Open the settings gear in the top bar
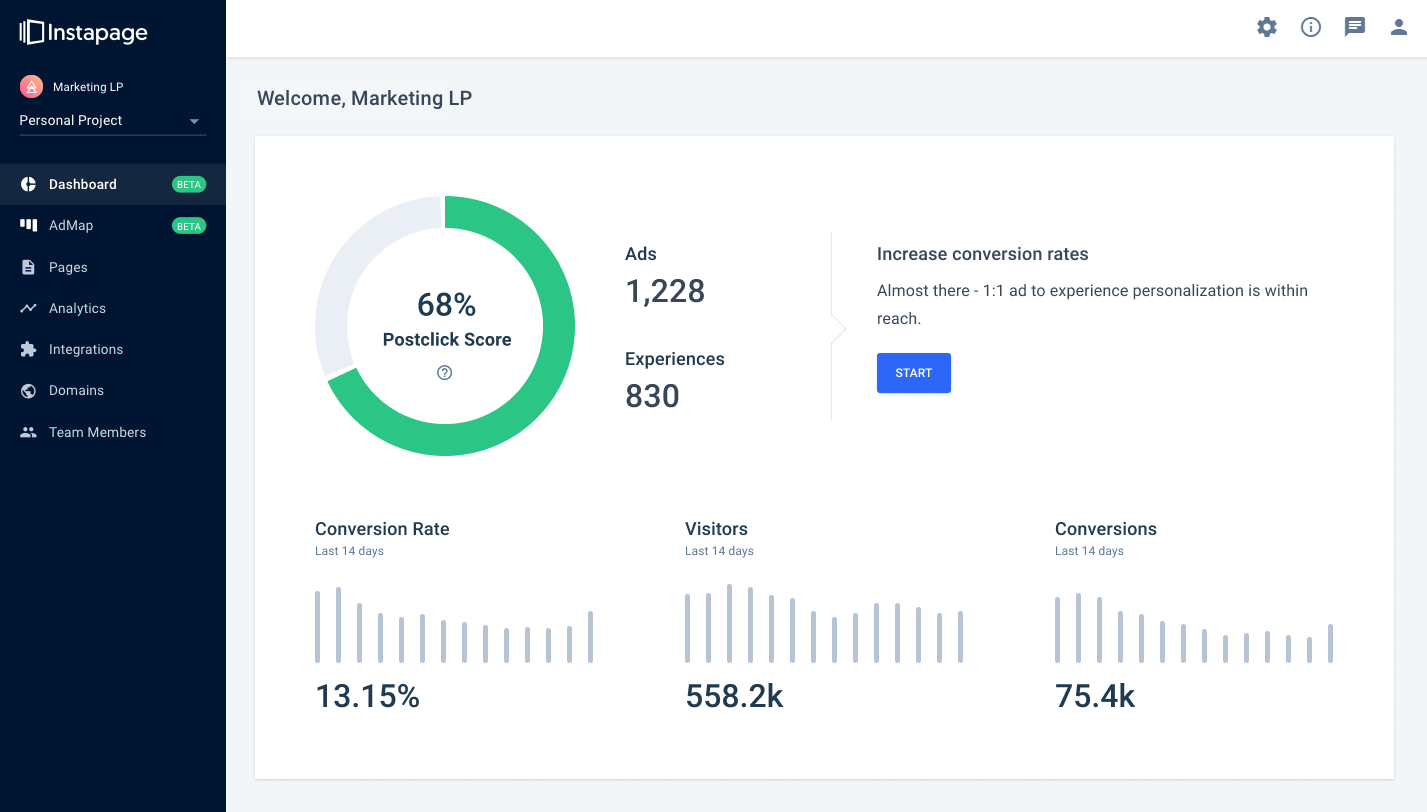 coord(1266,27)
